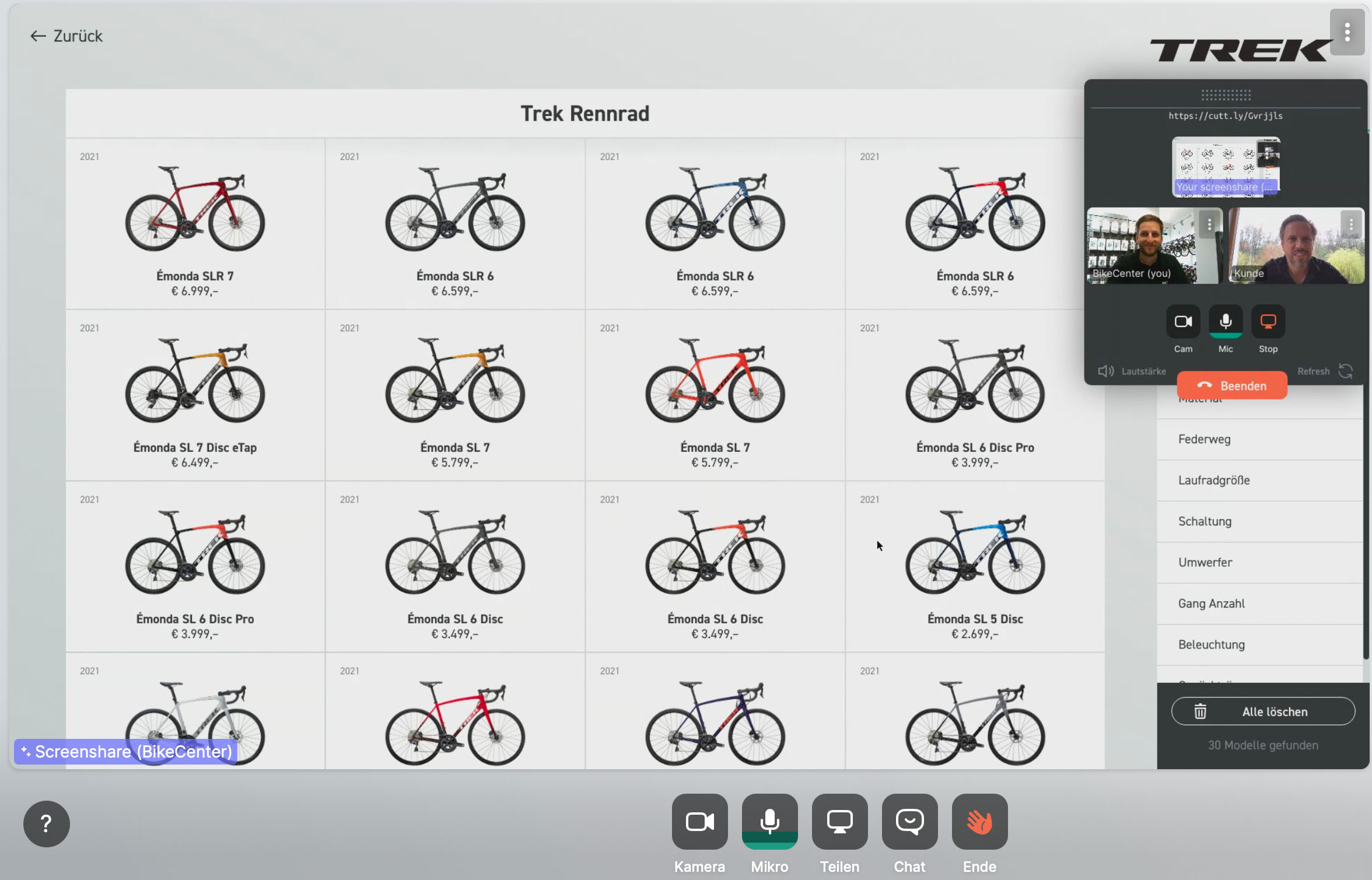Click the cutt.ly meeting link
The height and width of the screenshot is (880, 1372).
pos(1226,115)
